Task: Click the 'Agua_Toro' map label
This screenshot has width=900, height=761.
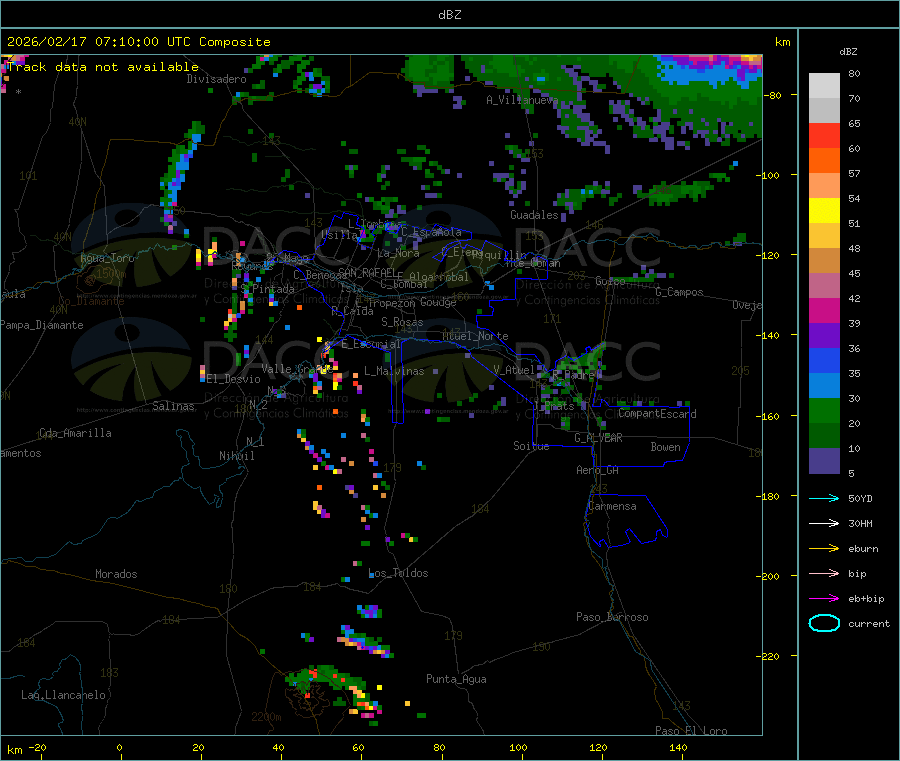Action: [x=107, y=258]
